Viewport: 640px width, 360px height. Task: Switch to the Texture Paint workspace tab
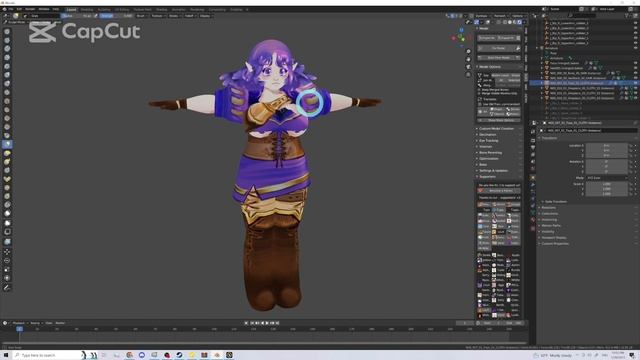tap(142, 9)
